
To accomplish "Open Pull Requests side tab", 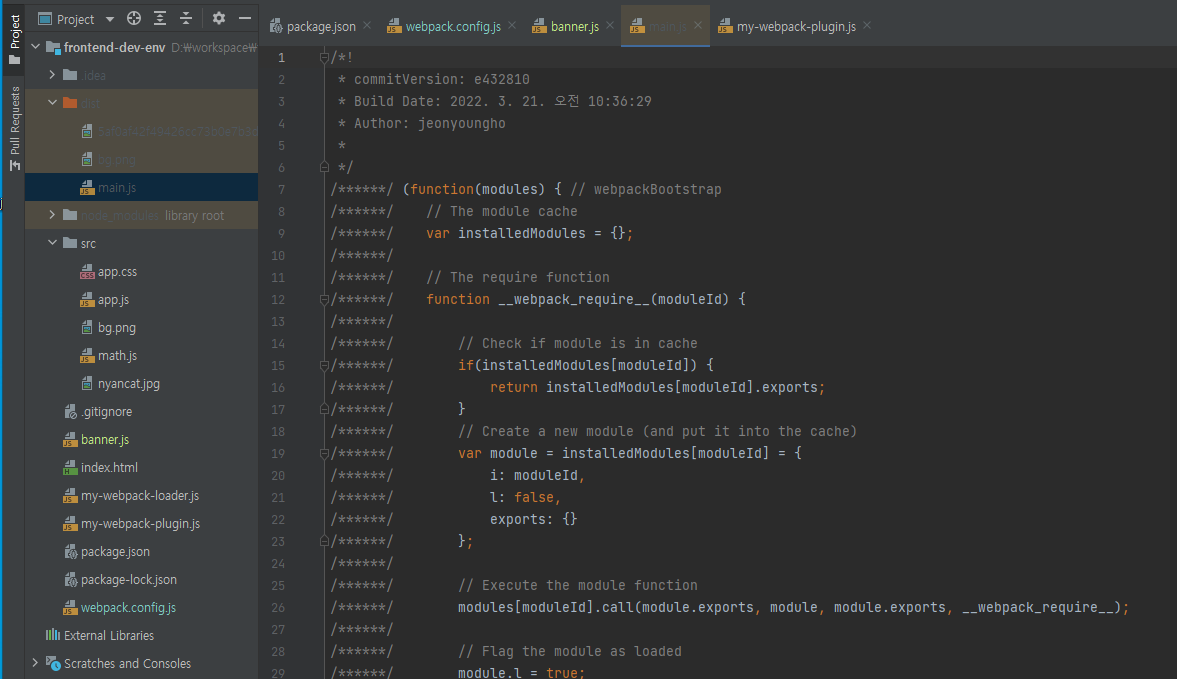I will pos(14,129).
